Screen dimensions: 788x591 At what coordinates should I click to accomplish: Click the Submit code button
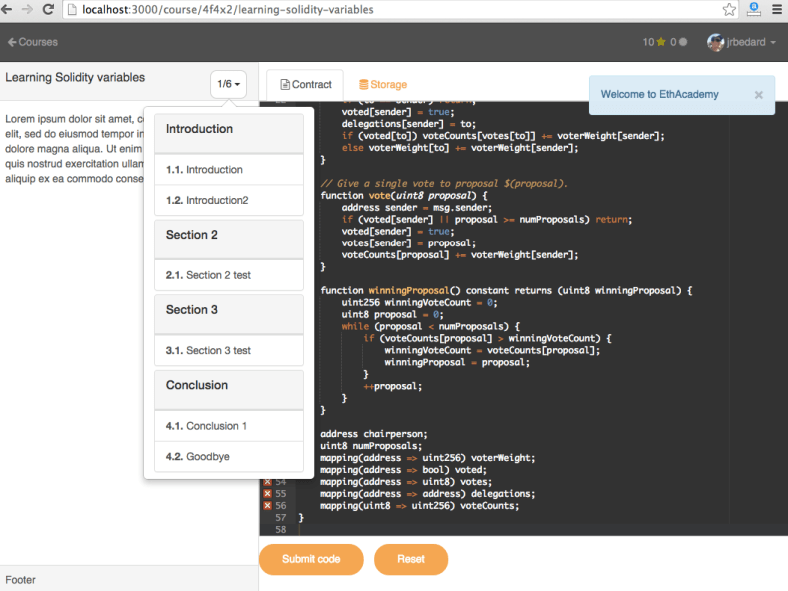pos(311,559)
